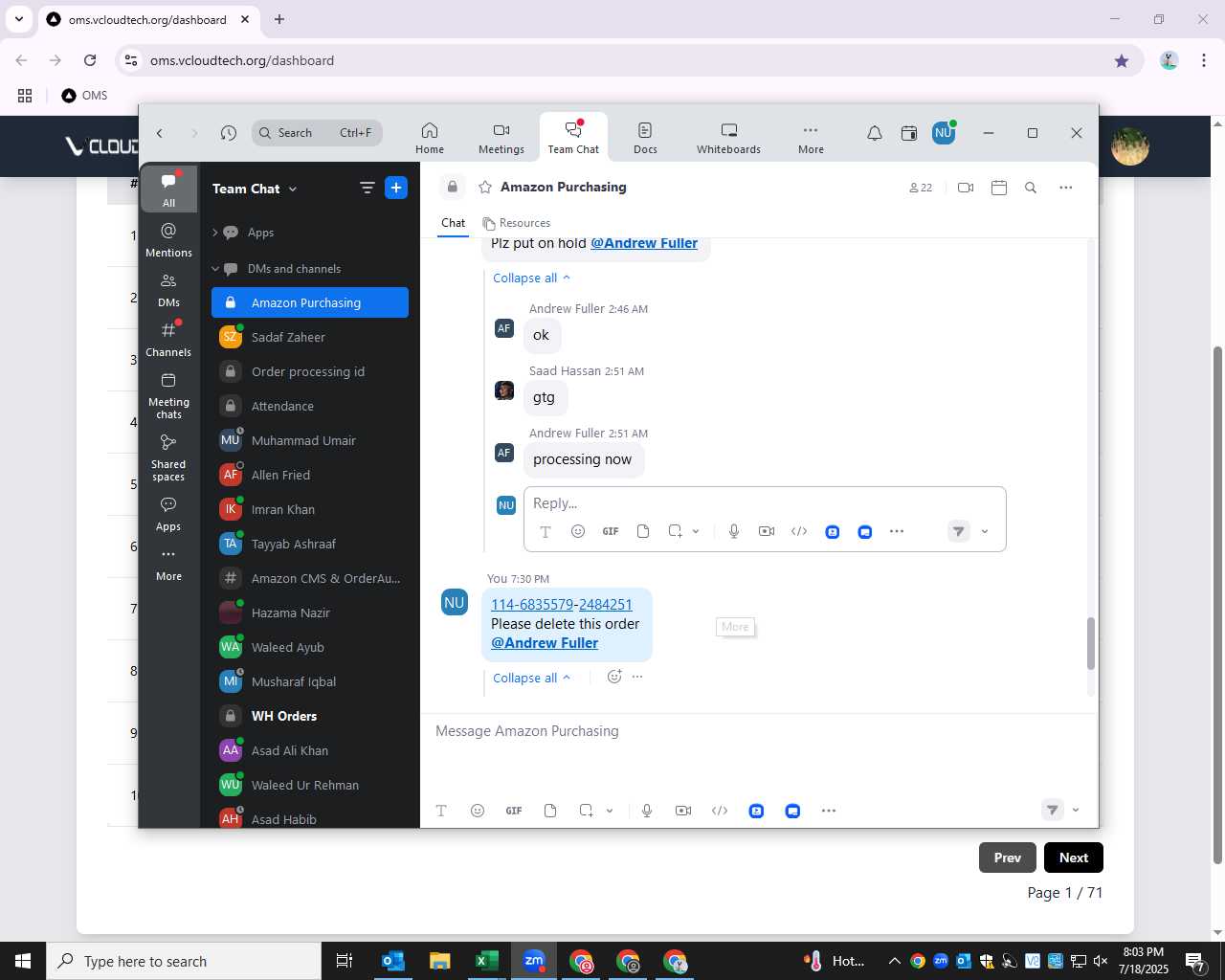Bookmark the OMS page with star

click(x=1122, y=60)
